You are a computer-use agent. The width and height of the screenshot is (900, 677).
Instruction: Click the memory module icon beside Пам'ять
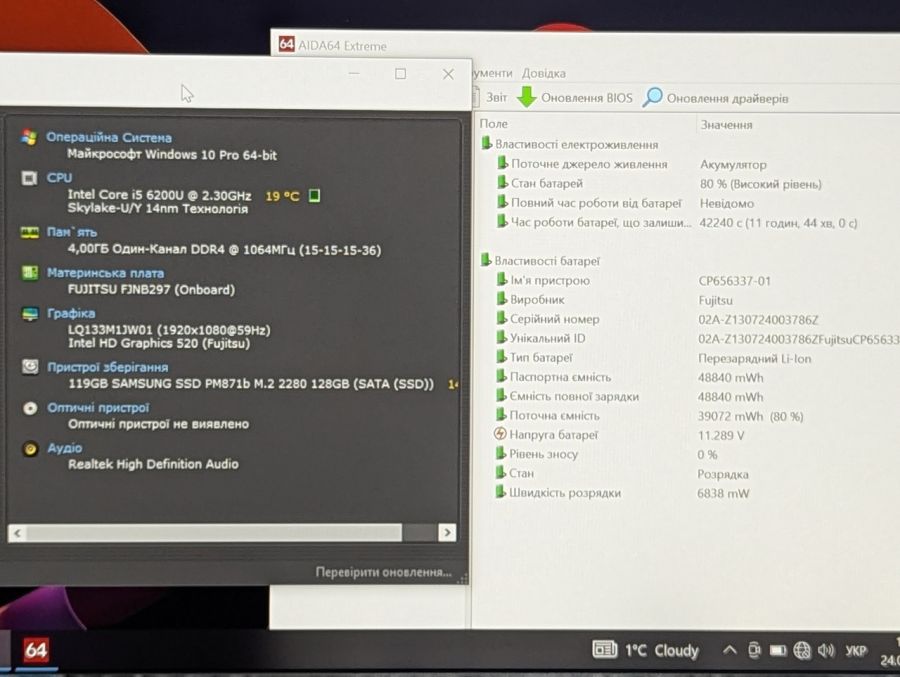pos(29,233)
